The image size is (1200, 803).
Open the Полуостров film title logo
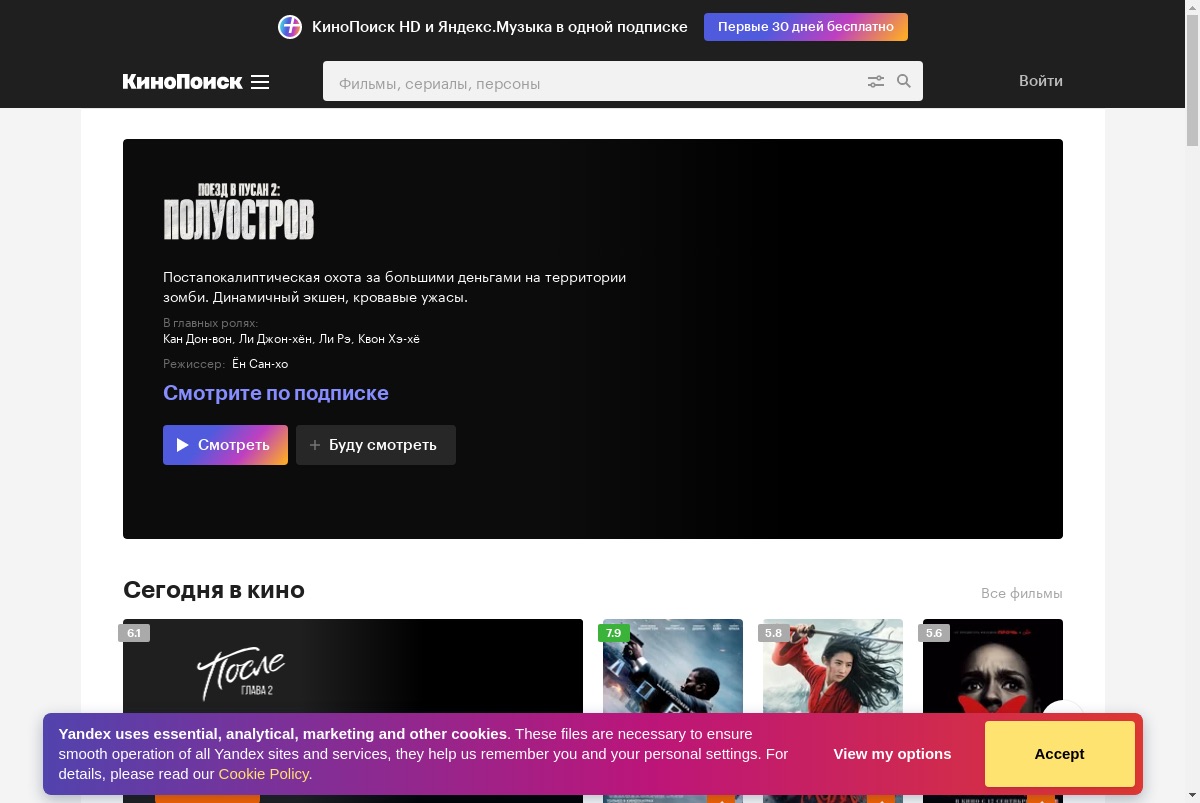239,211
